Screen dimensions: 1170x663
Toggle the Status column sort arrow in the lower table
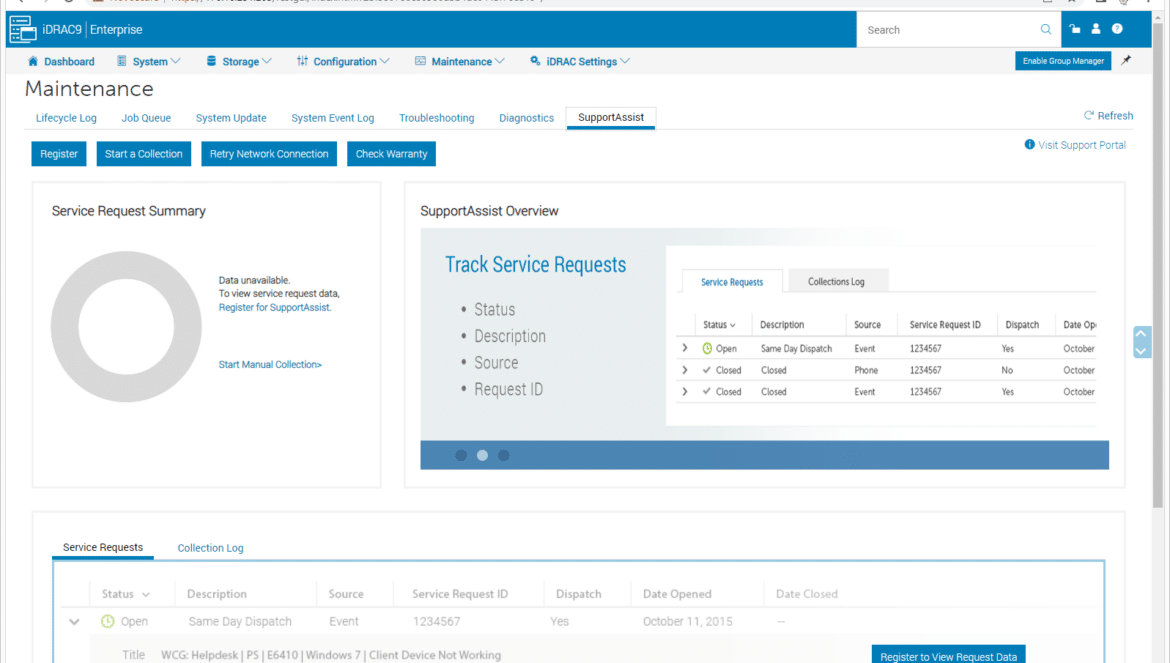pyautogui.click(x=146, y=594)
